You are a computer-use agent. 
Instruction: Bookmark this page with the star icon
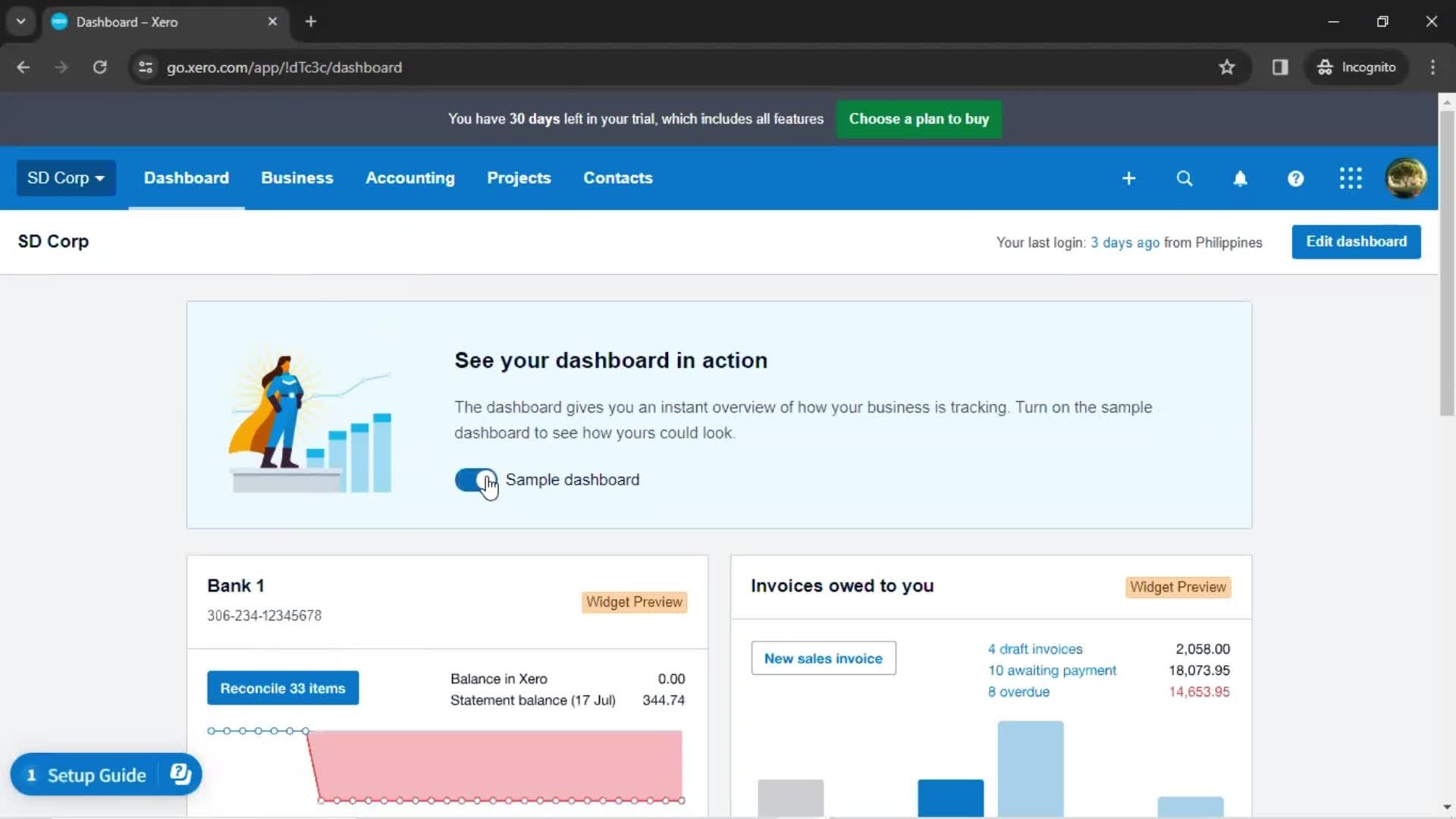pyautogui.click(x=1227, y=67)
